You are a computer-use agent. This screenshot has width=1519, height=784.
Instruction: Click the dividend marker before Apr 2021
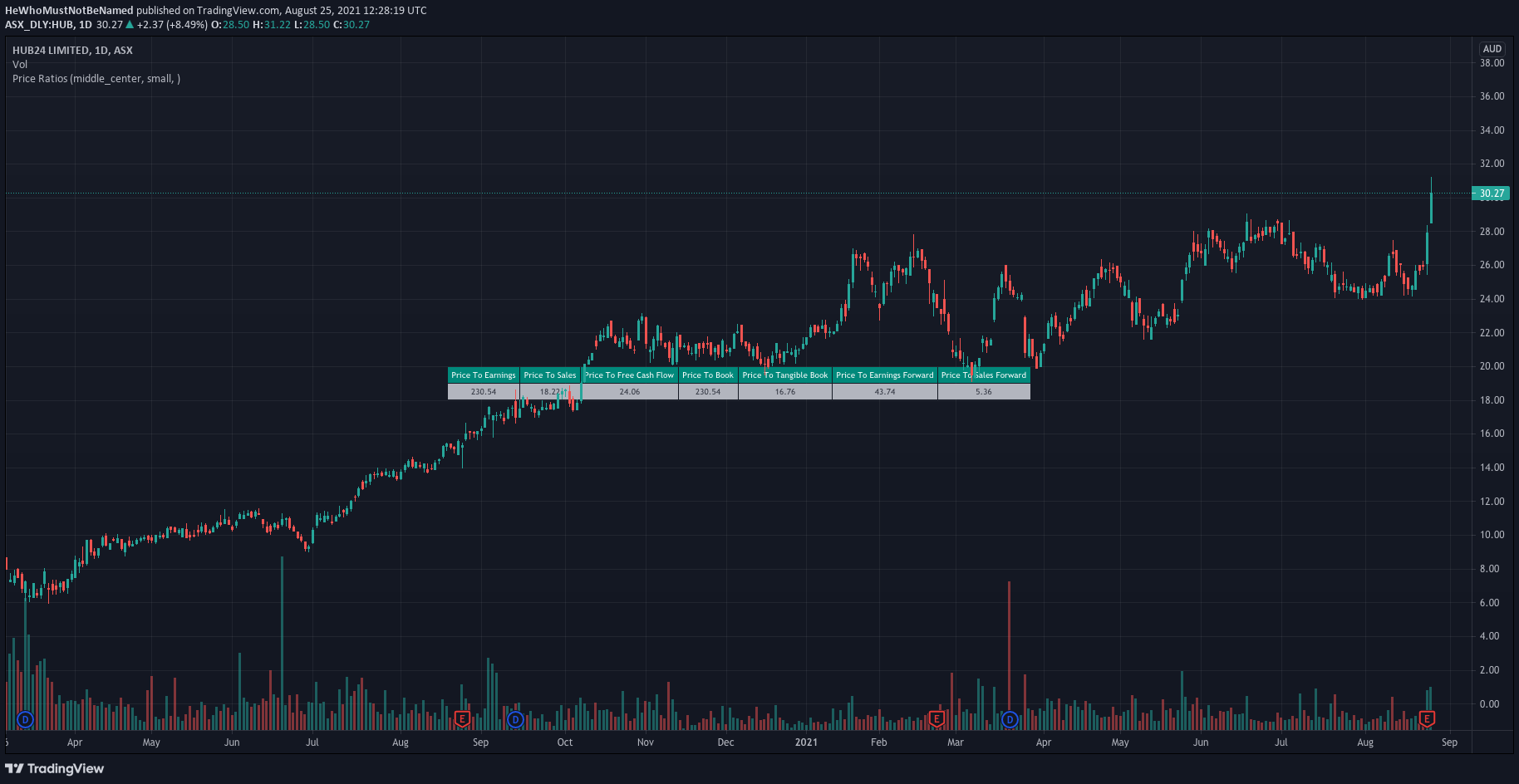[1010, 719]
